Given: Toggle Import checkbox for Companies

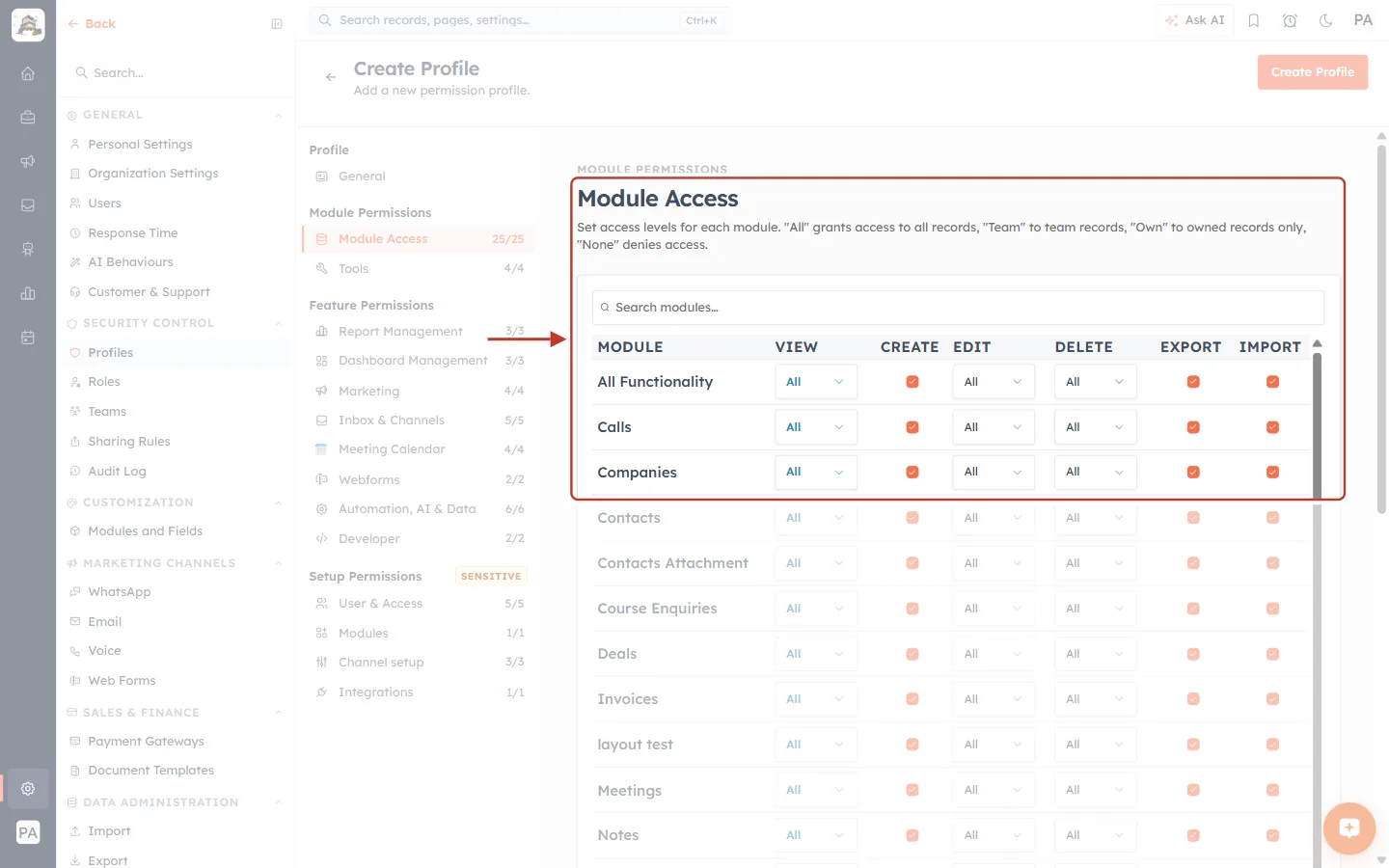Looking at the screenshot, I should pyautogui.click(x=1272, y=473).
